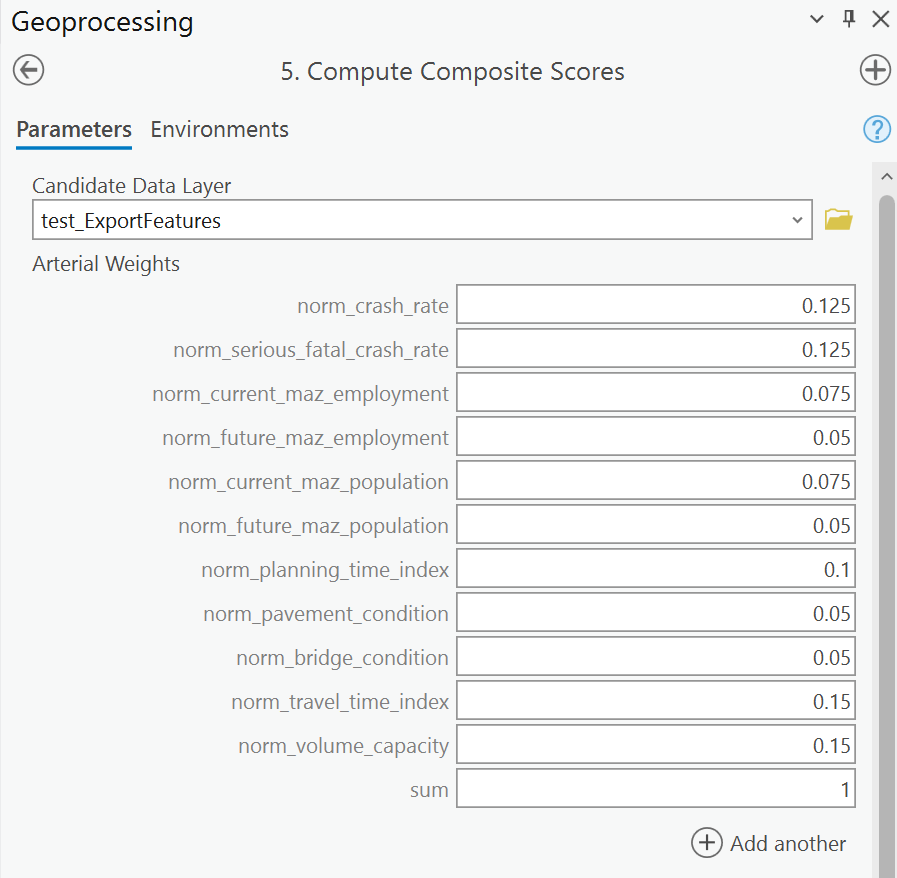Browse for Candidate Data Layer folder icon

838,220
